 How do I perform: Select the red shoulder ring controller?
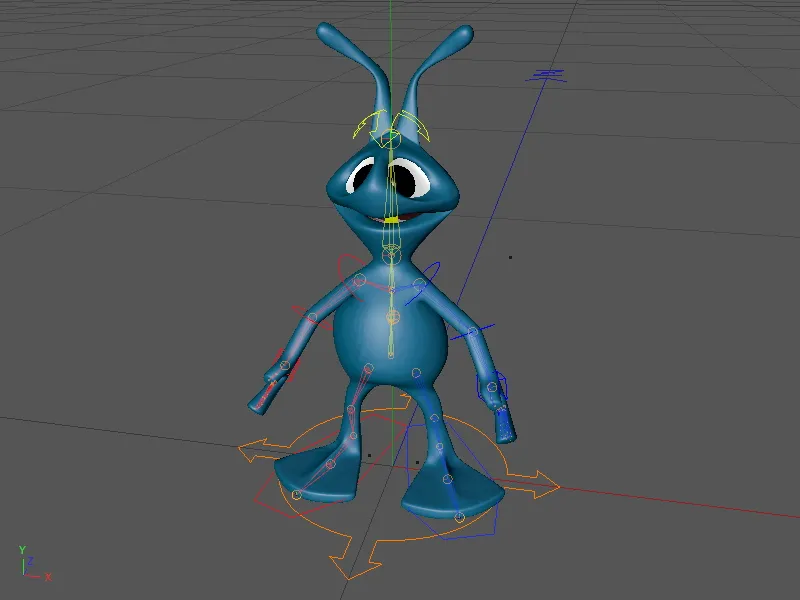351,276
